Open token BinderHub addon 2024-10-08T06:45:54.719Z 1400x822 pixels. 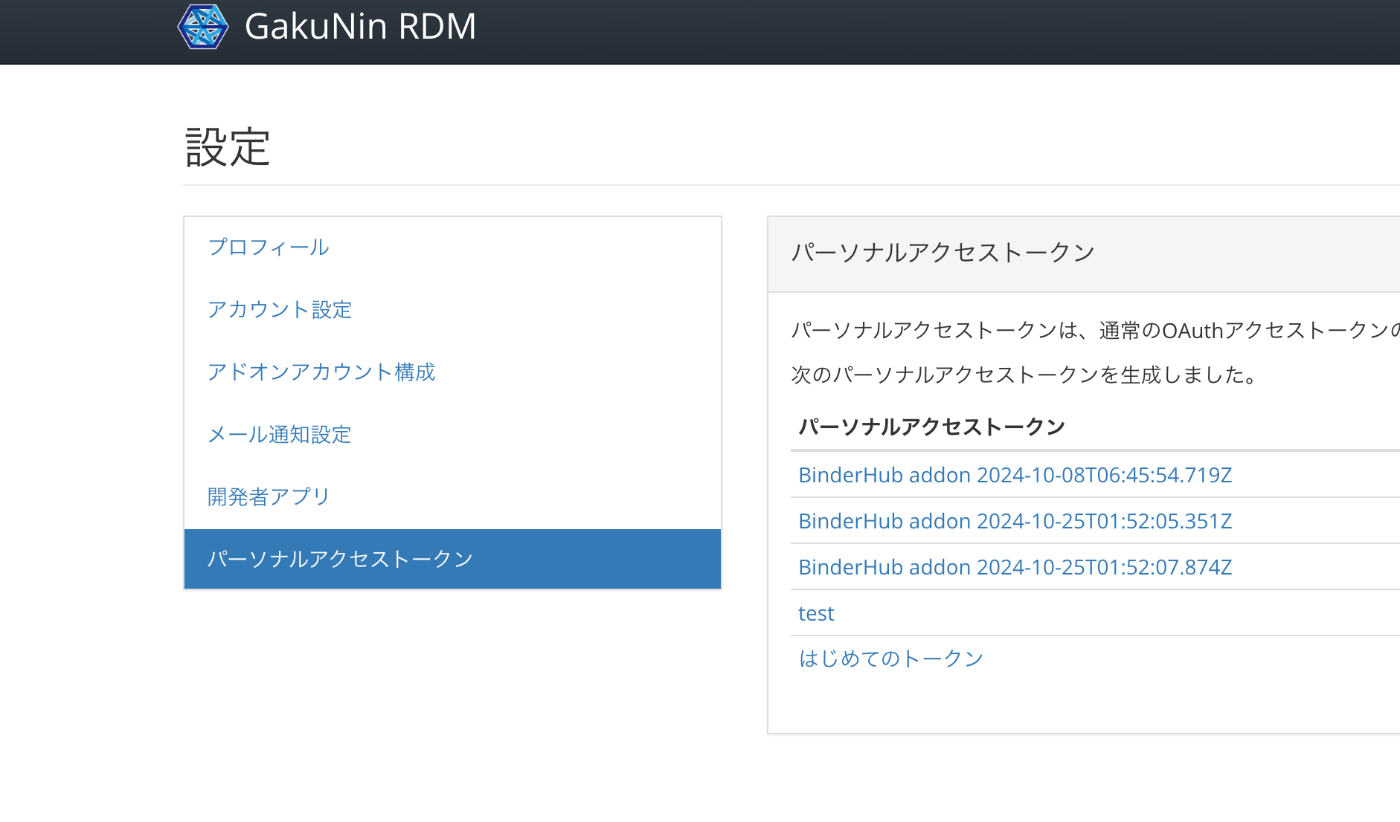[1015, 475]
